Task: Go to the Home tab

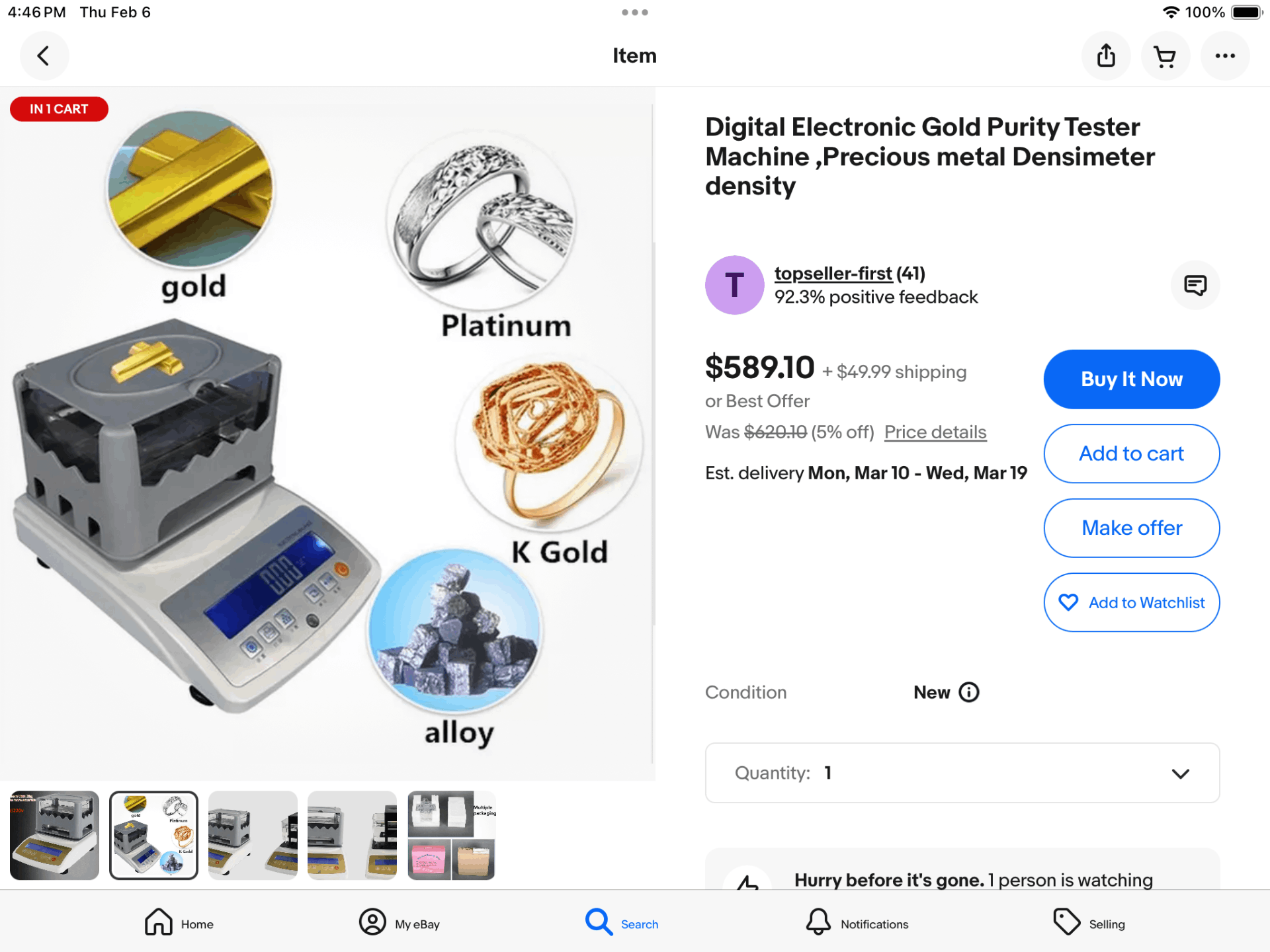Action: pos(179,922)
